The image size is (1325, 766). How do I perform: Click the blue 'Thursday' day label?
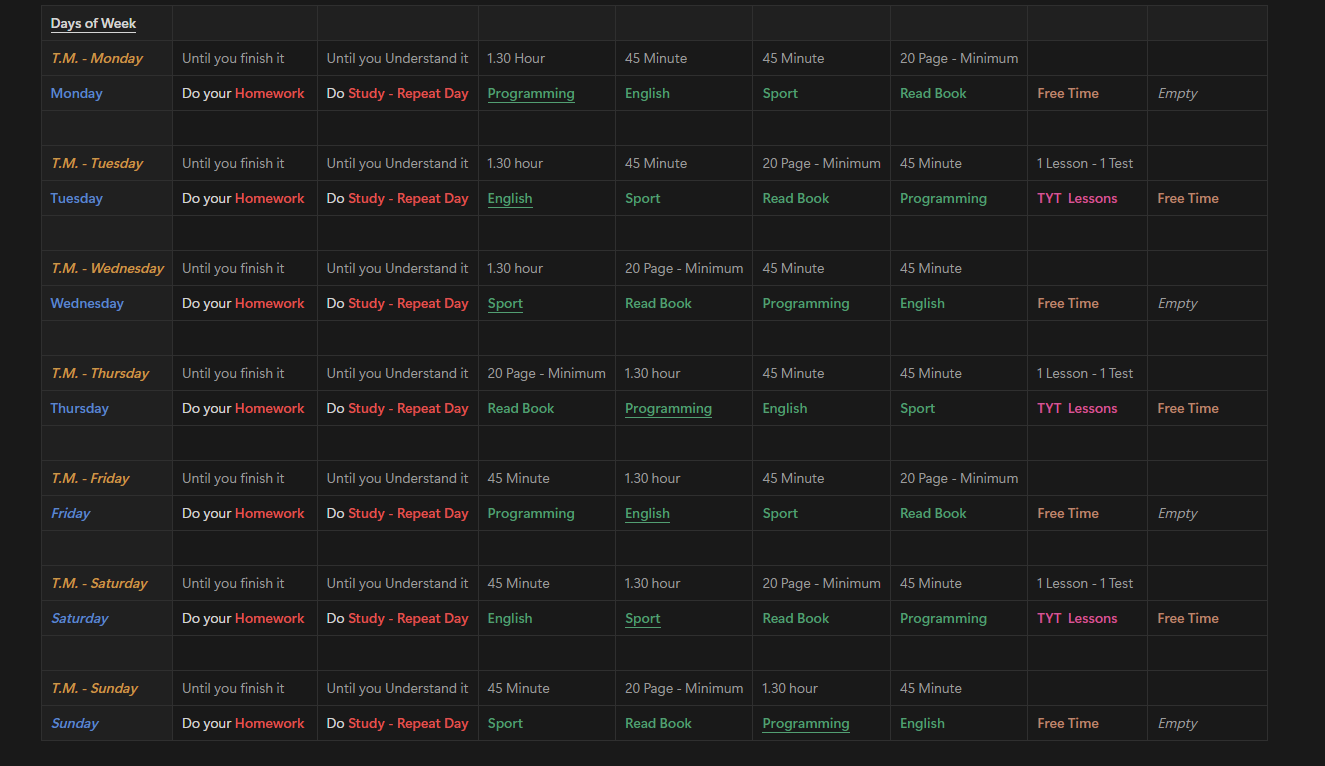point(80,408)
